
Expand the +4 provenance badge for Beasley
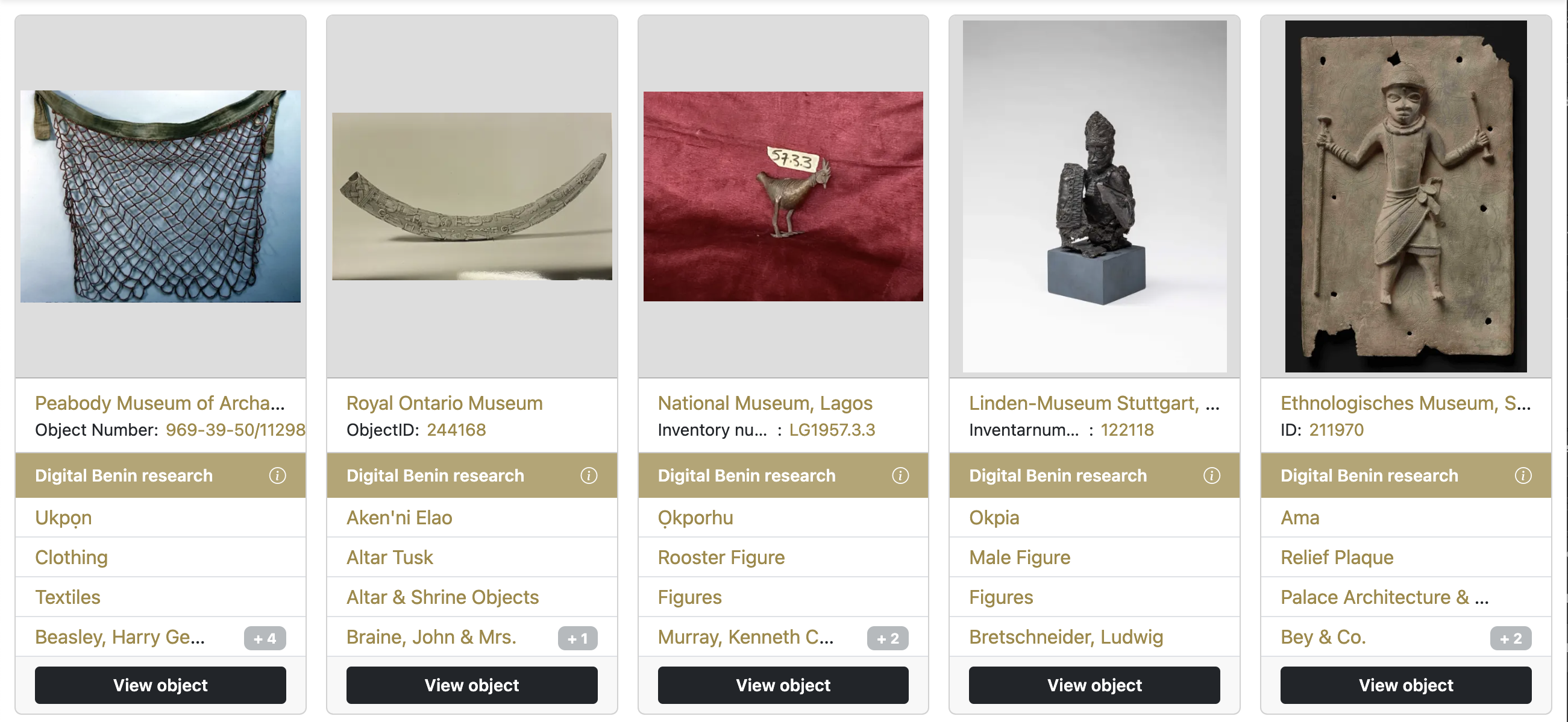point(265,638)
